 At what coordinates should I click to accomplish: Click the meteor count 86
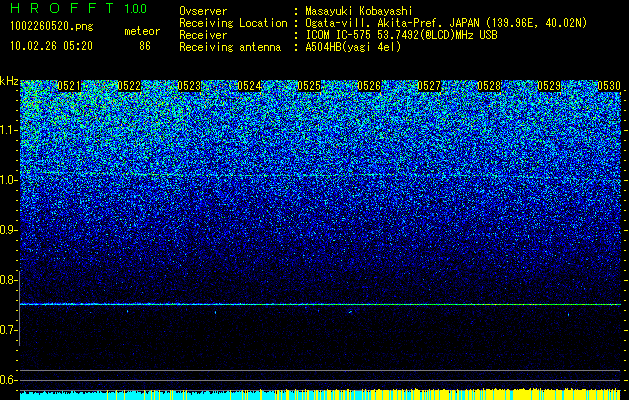point(145,46)
